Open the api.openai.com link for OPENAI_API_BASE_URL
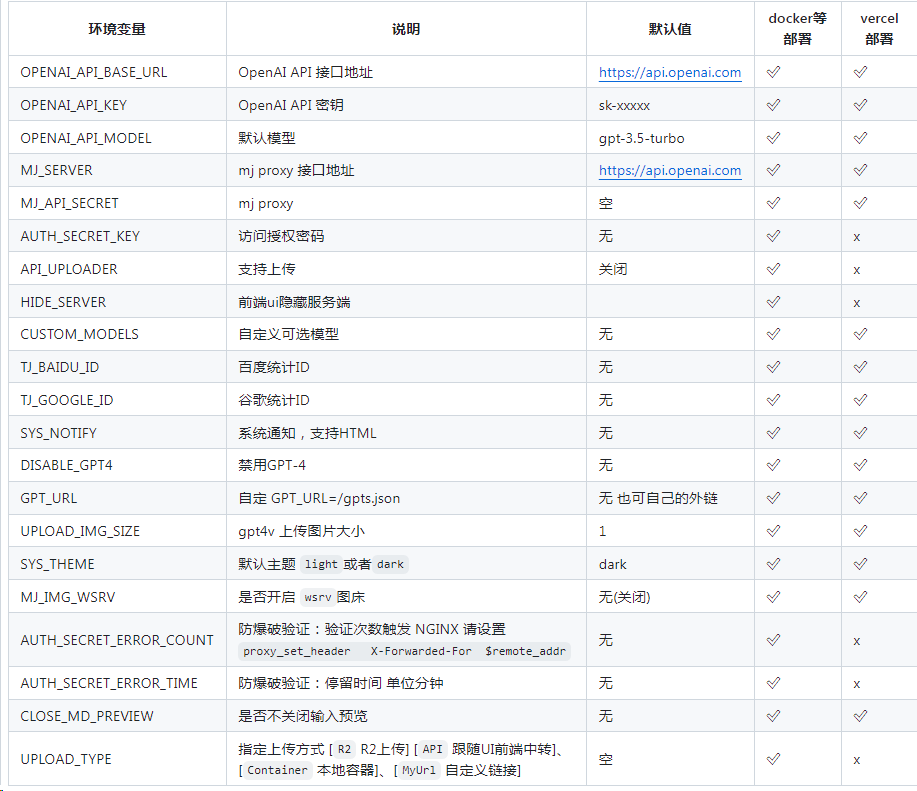 [669, 72]
